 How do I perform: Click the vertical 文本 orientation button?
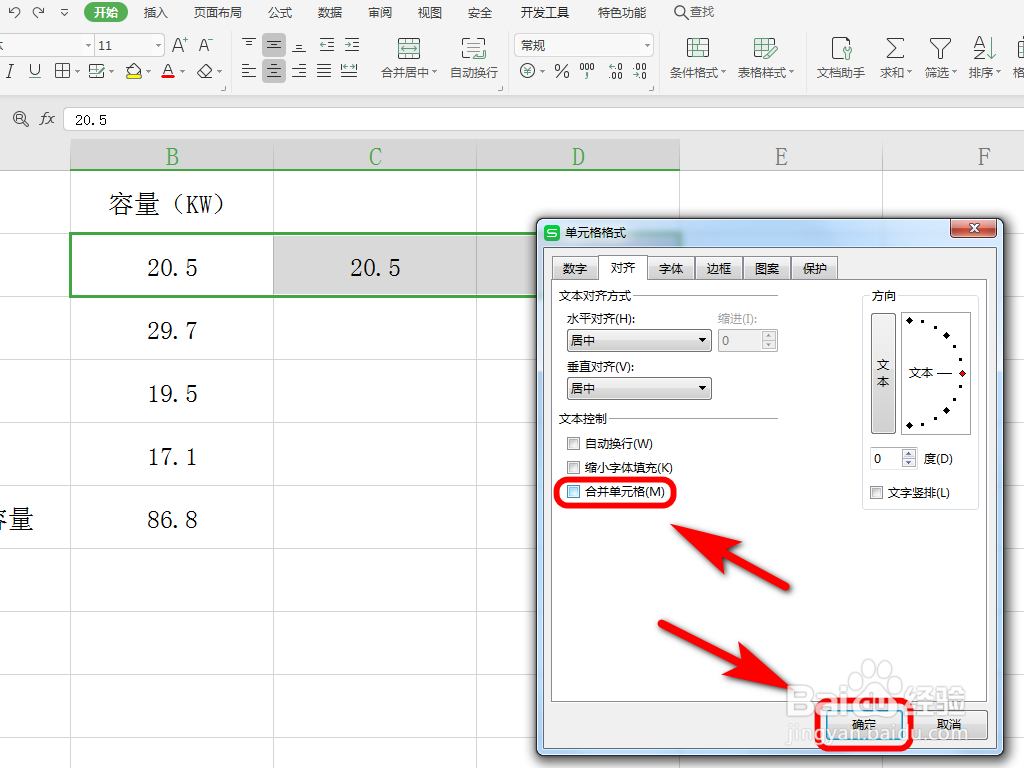click(883, 373)
